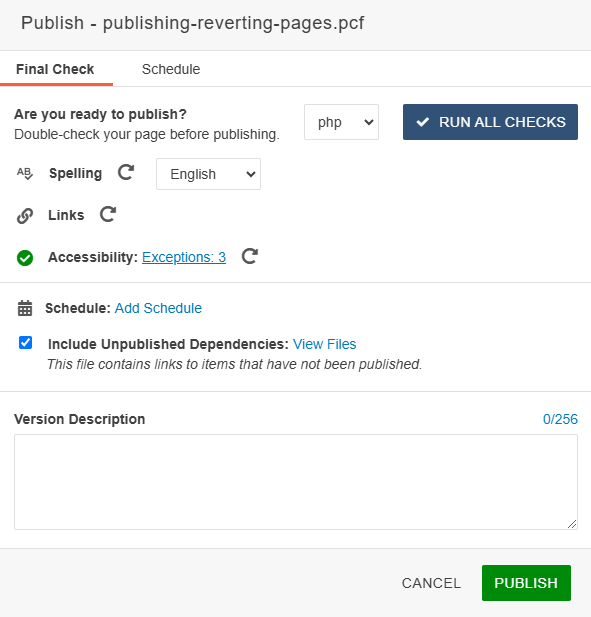Switch to the Final Check tab

click(x=55, y=69)
